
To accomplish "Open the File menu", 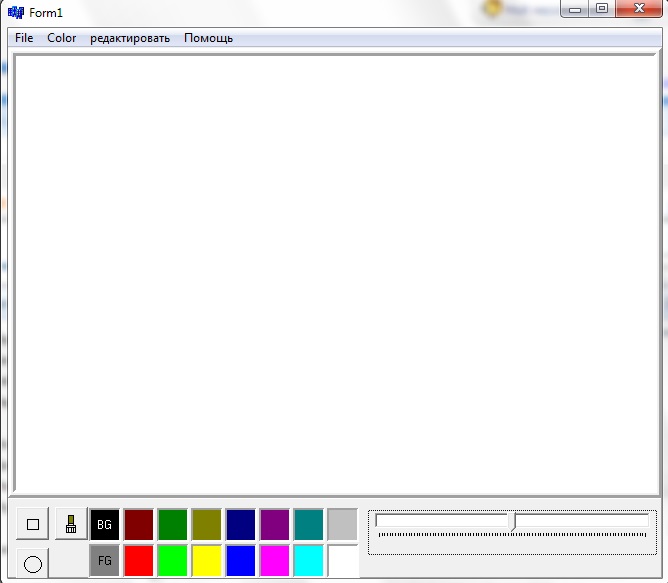I will click(x=24, y=38).
